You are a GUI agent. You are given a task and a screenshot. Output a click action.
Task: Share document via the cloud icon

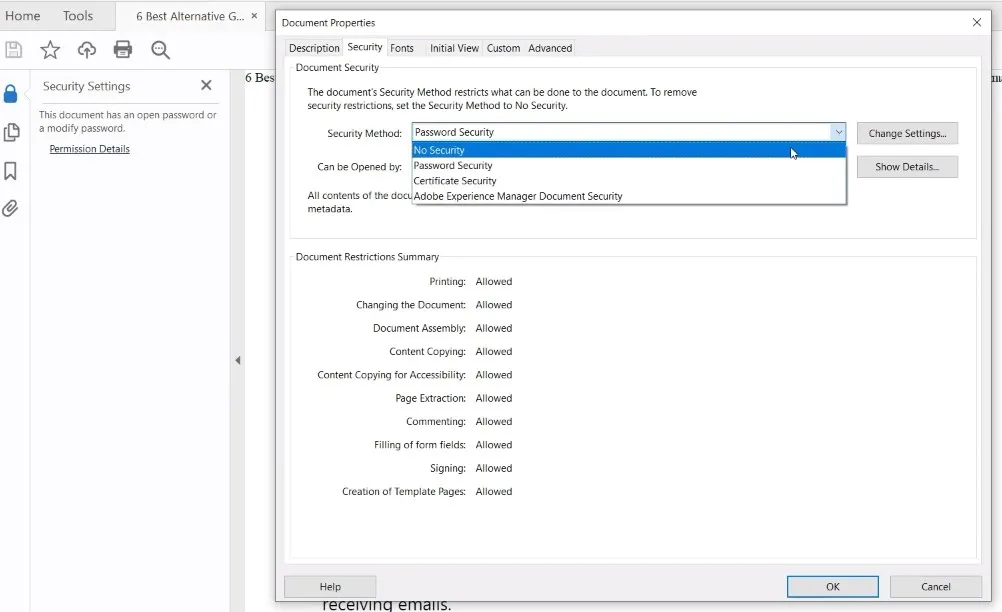(86, 49)
